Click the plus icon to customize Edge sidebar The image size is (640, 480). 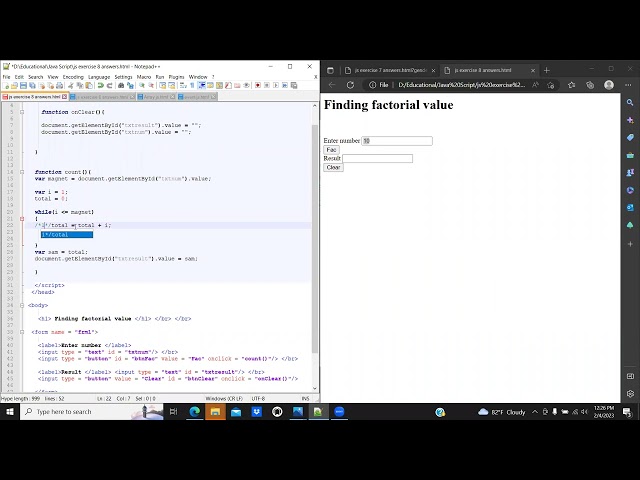(630, 244)
